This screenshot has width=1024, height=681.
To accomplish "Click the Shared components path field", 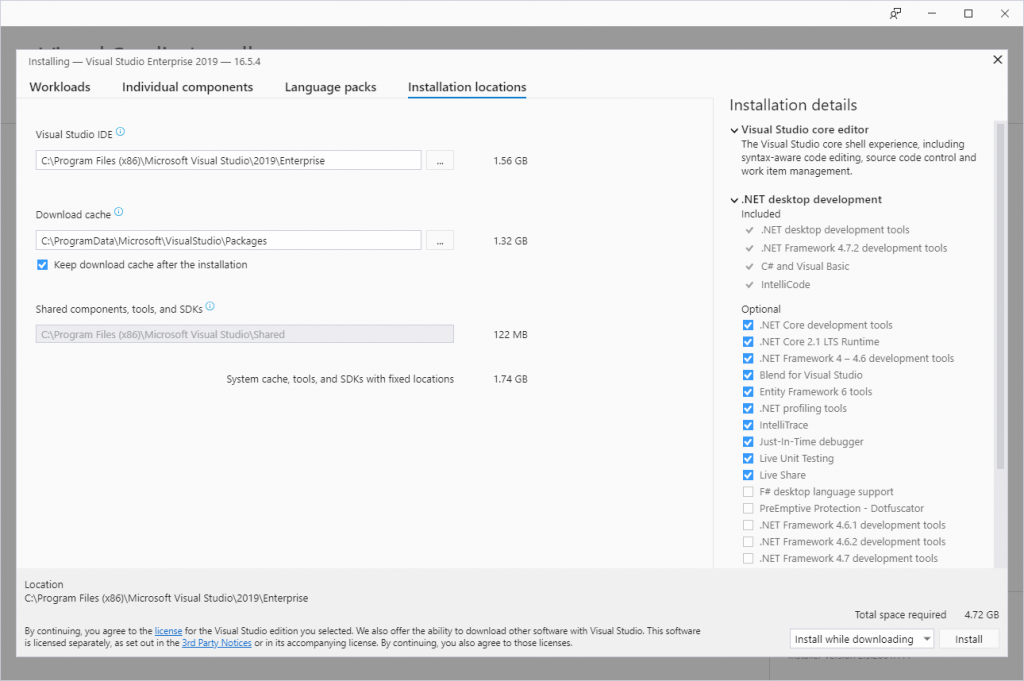I will 245,334.
